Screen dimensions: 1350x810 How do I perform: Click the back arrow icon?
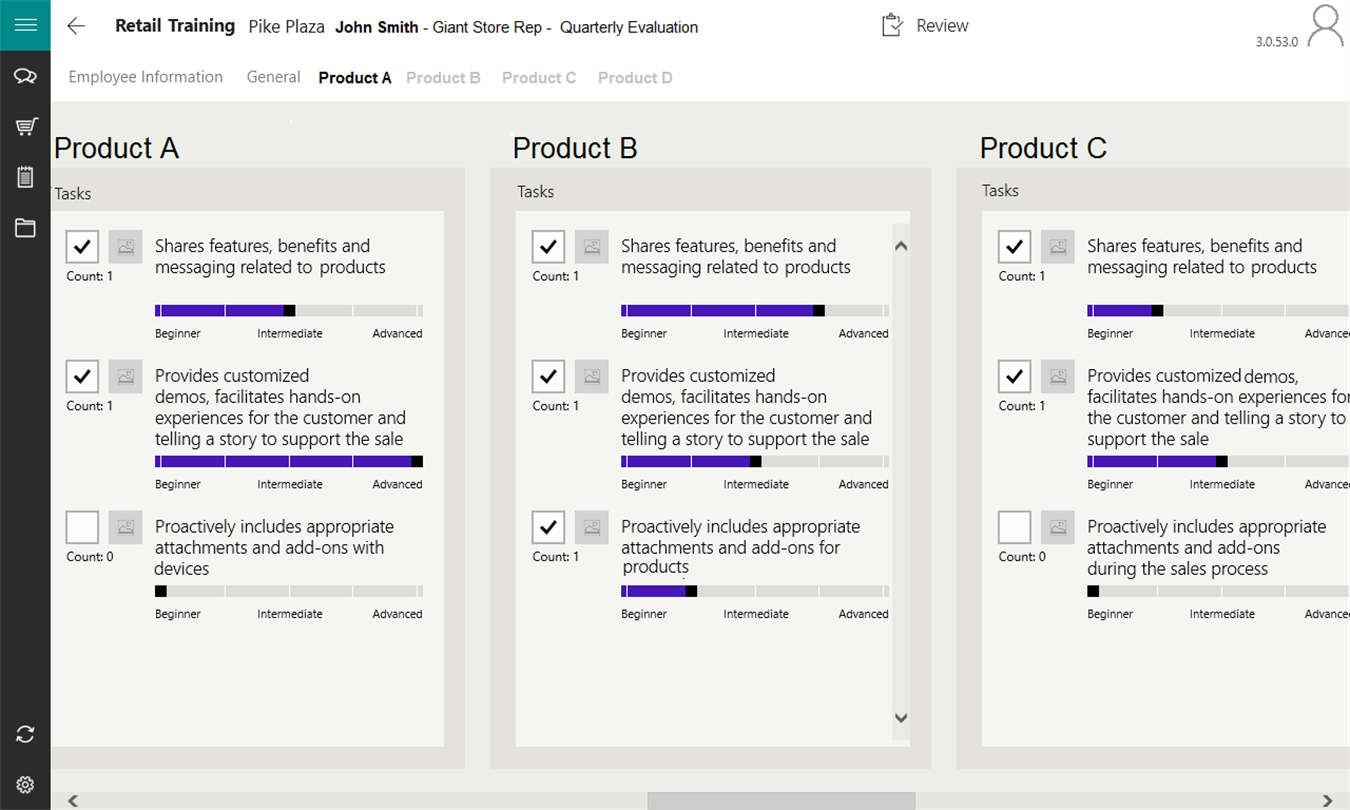click(76, 27)
